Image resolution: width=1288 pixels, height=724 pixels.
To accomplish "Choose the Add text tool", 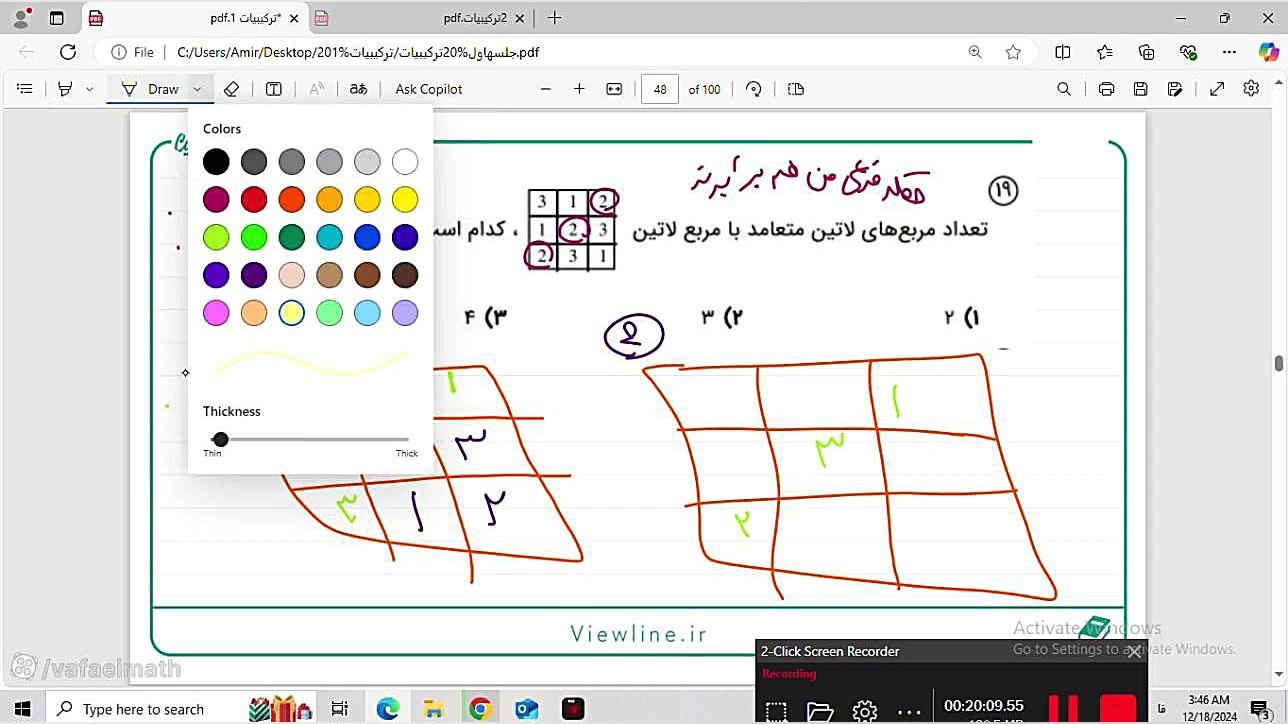I will [273, 89].
